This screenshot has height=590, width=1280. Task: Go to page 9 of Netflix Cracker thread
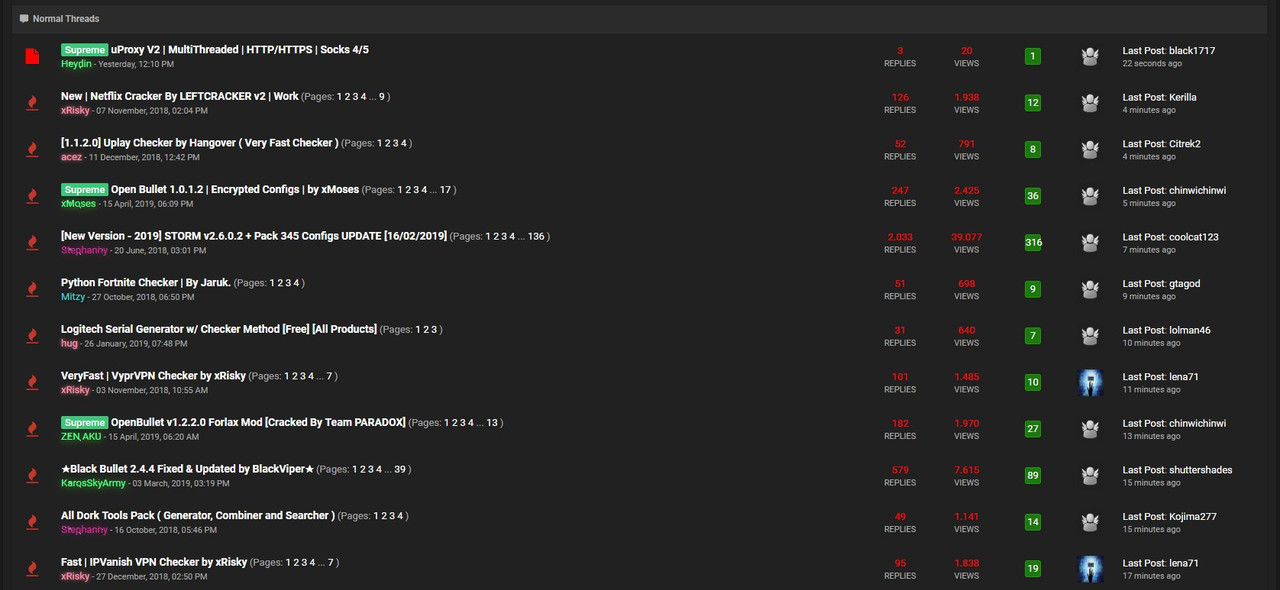pyautogui.click(x=382, y=97)
